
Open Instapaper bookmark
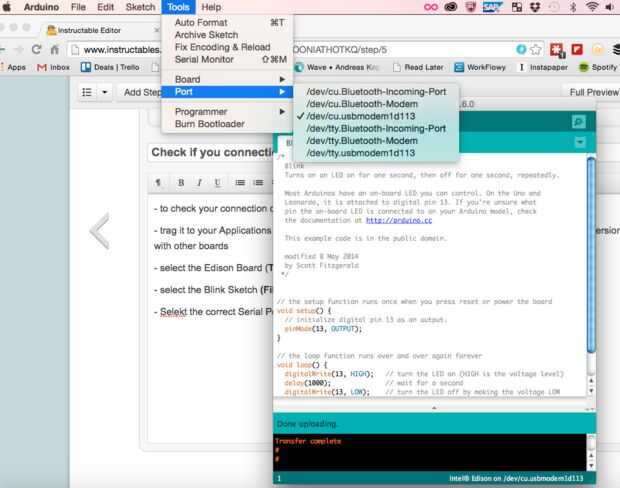click(543, 68)
